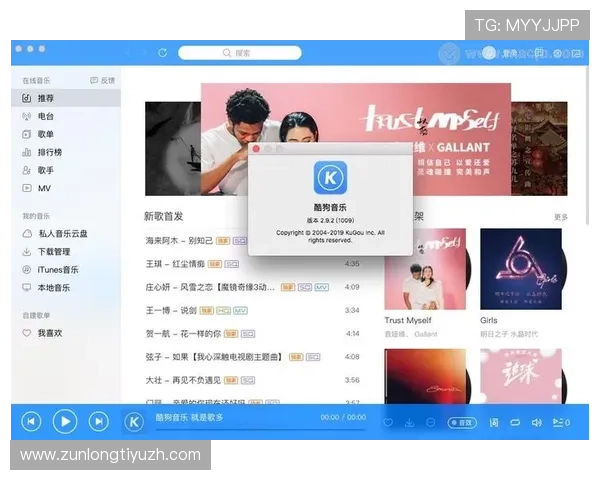Play 大壮 – 再见不负遇见
The image size is (600, 480).
coord(183,380)
